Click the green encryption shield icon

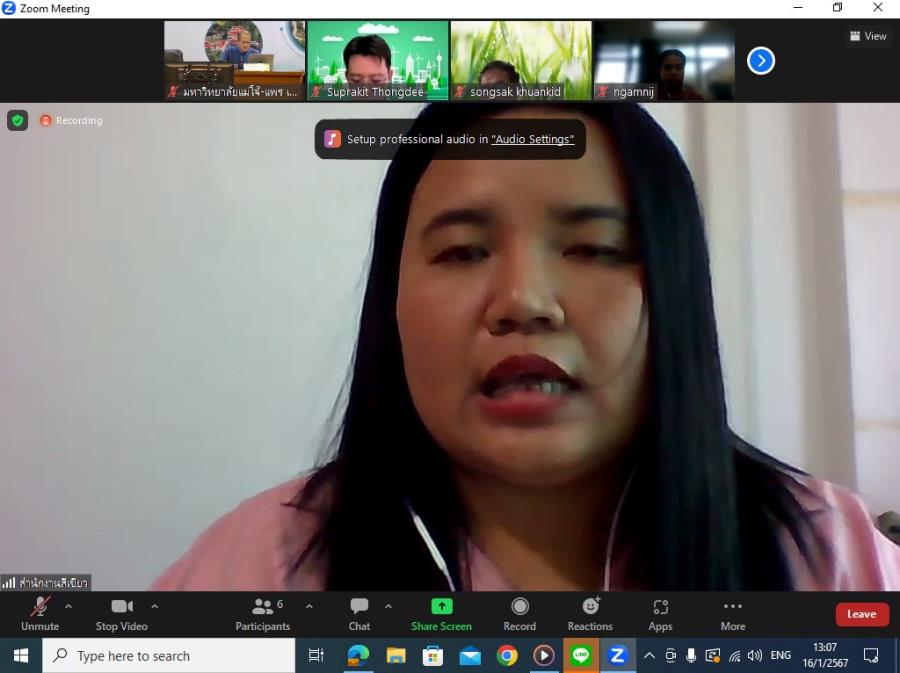(x=18, y=120)
